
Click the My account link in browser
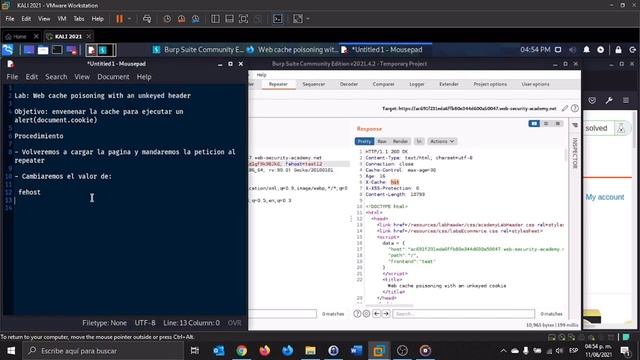(x=604, y=197)
